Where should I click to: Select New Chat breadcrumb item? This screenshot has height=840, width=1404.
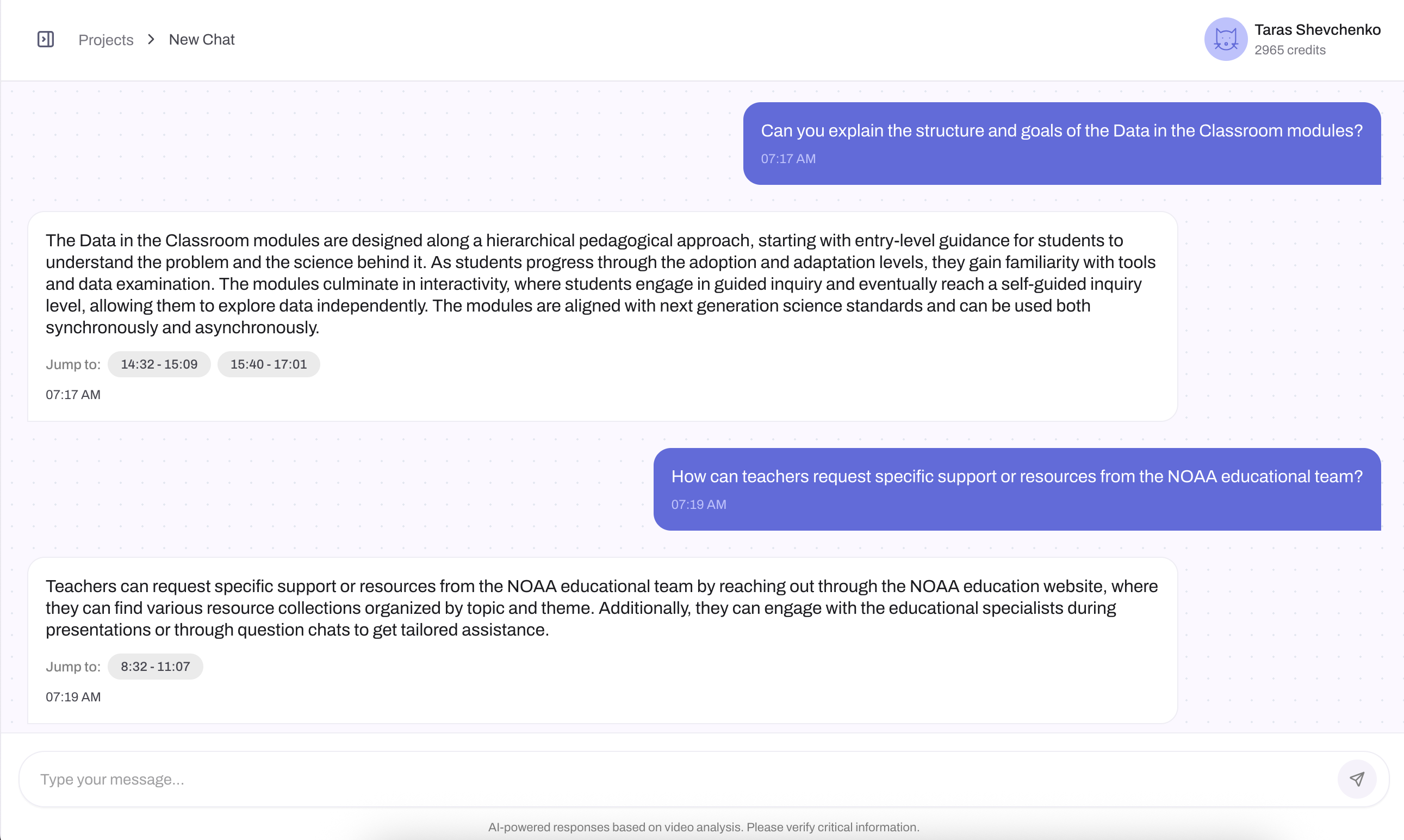[x=202, y=40]
